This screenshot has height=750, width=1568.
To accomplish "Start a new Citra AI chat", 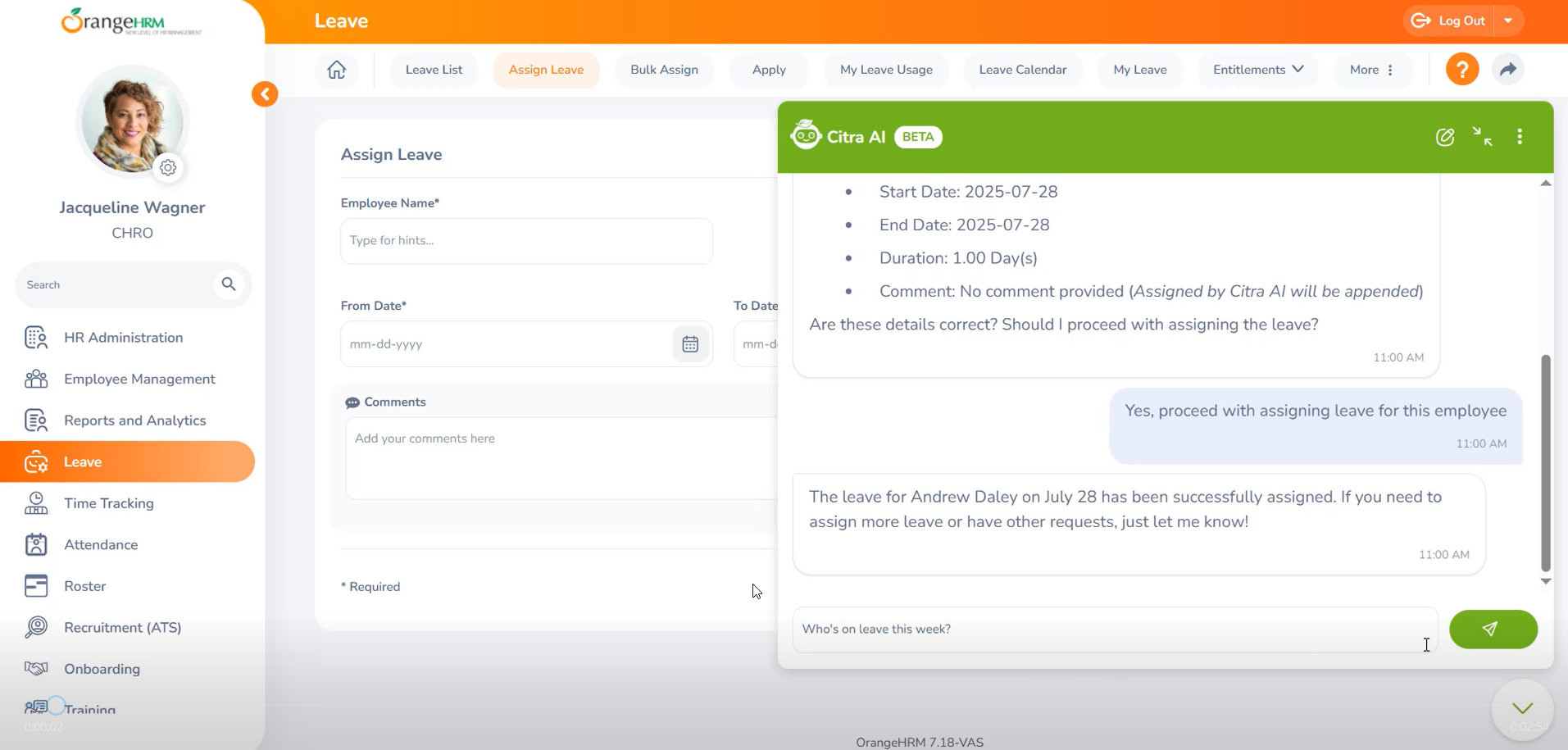I will point(1444,137).
